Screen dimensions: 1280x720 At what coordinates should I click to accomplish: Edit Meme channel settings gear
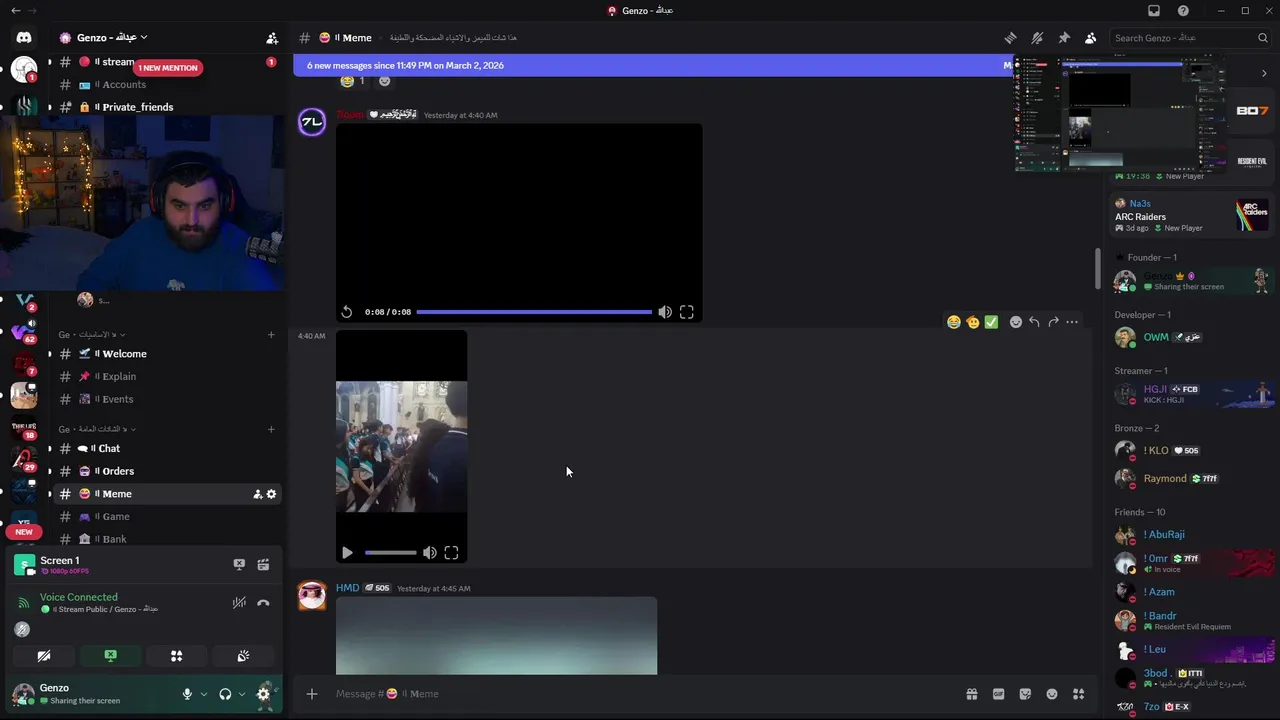click(x=271, y=494)
